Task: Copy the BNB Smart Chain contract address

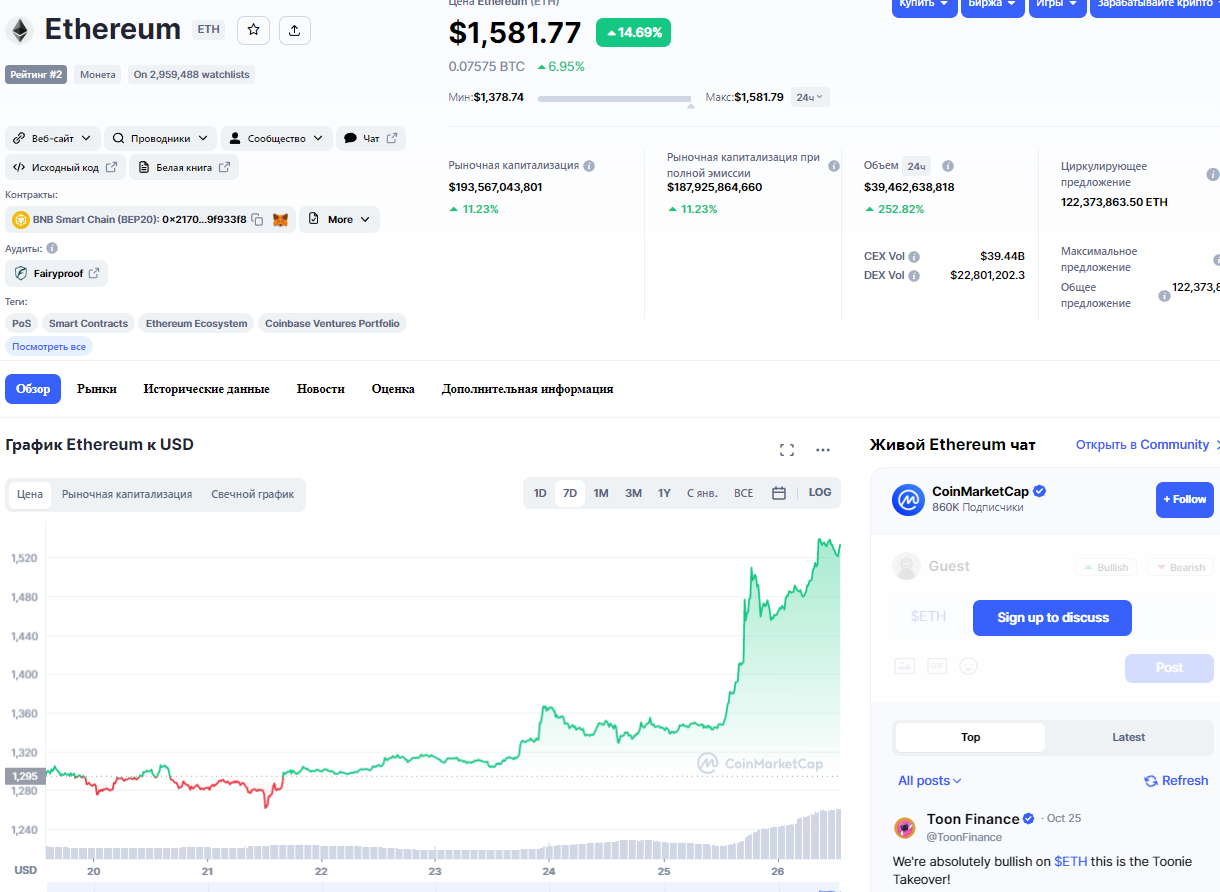Action: click(x=257, y=219)
